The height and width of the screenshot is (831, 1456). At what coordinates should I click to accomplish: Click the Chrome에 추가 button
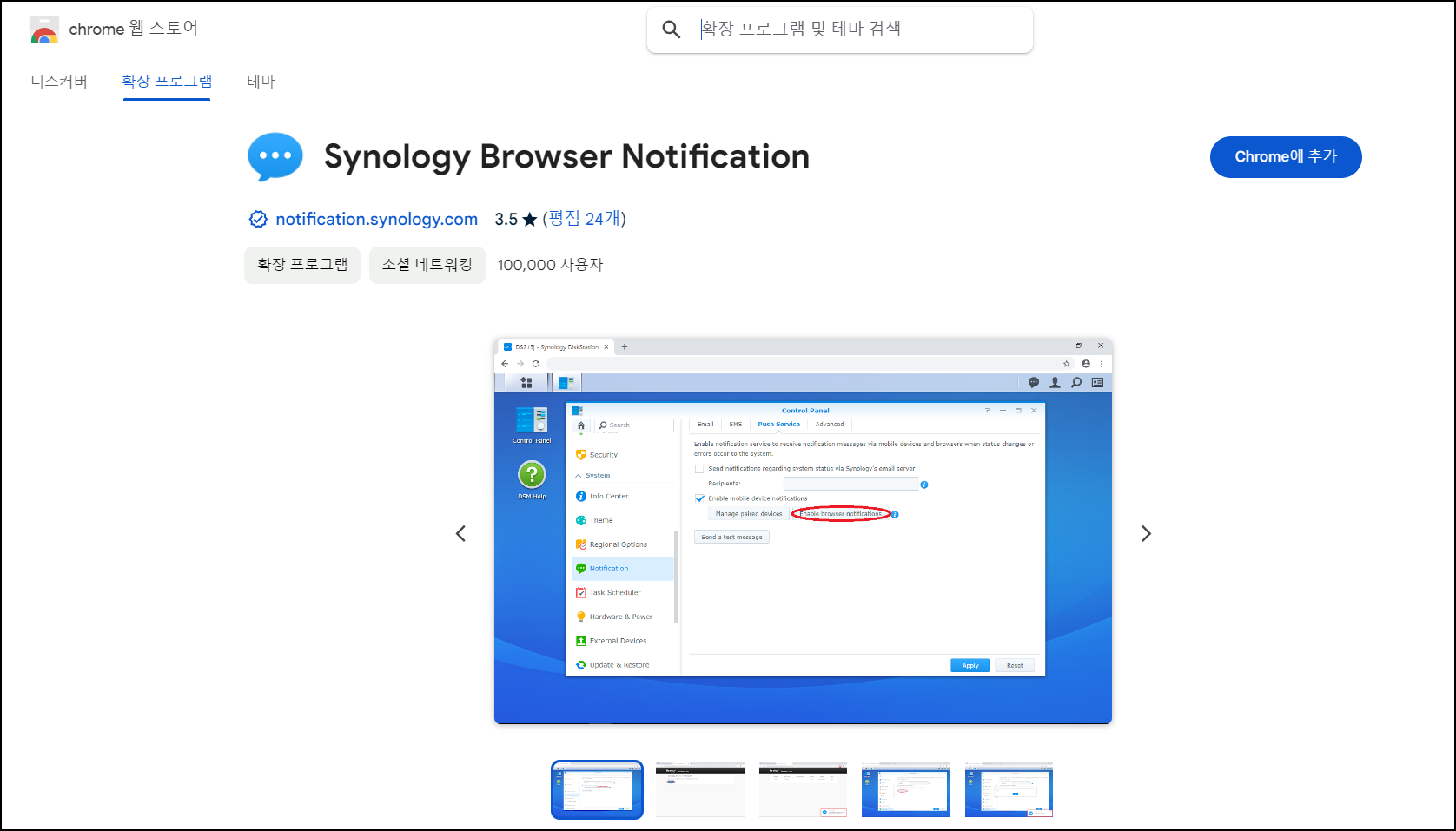click(x=1286, y=157)
